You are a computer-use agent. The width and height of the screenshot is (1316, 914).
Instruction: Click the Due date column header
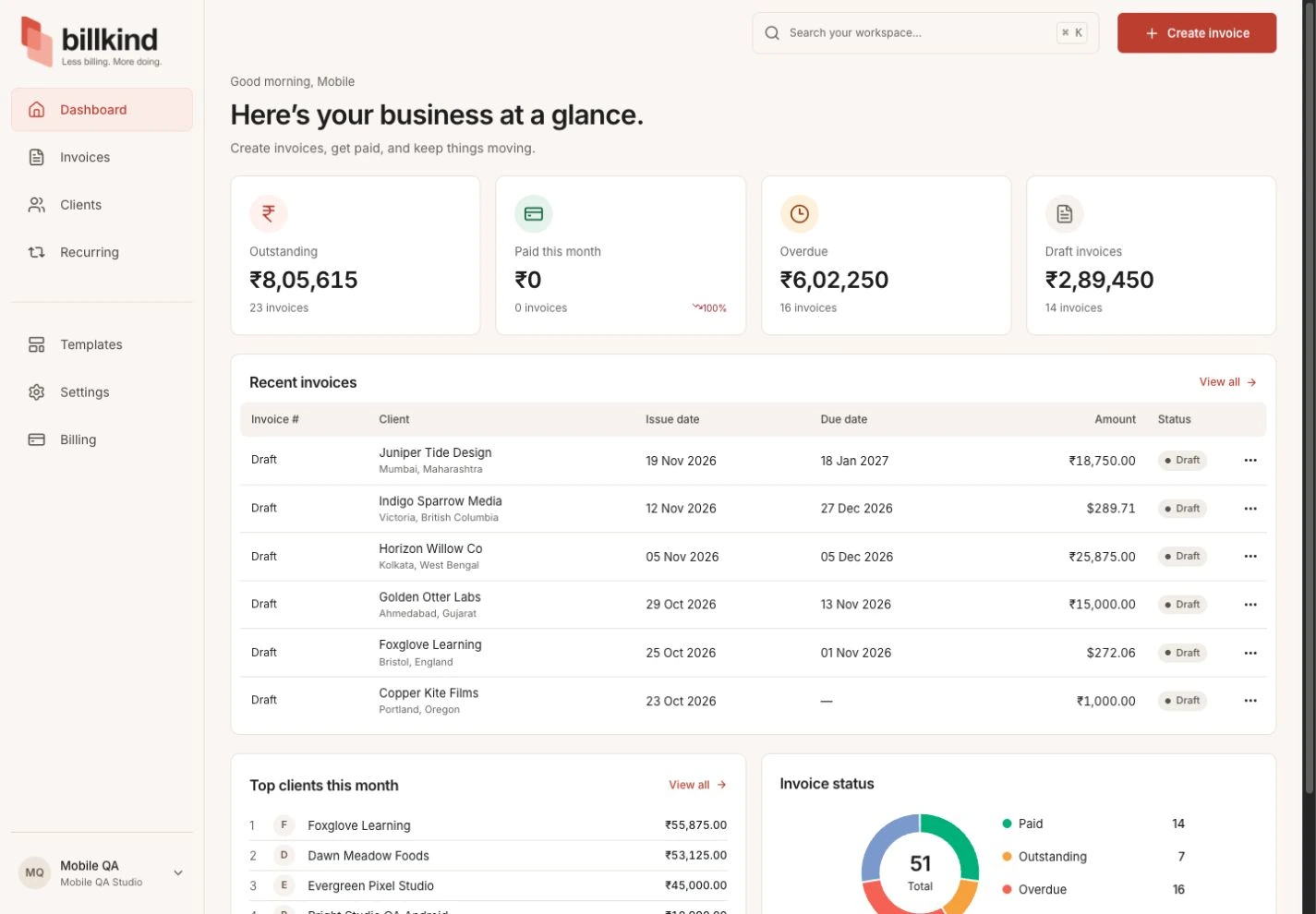click(x=844, y=419)
